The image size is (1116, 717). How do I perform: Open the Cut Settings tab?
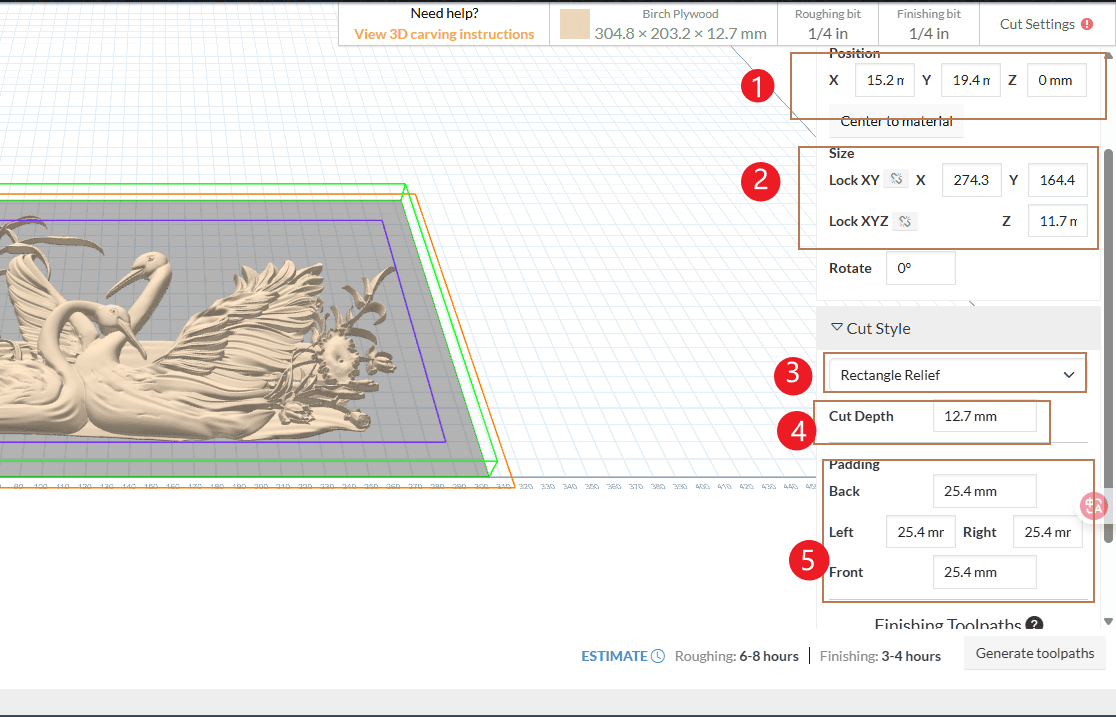1046,24
